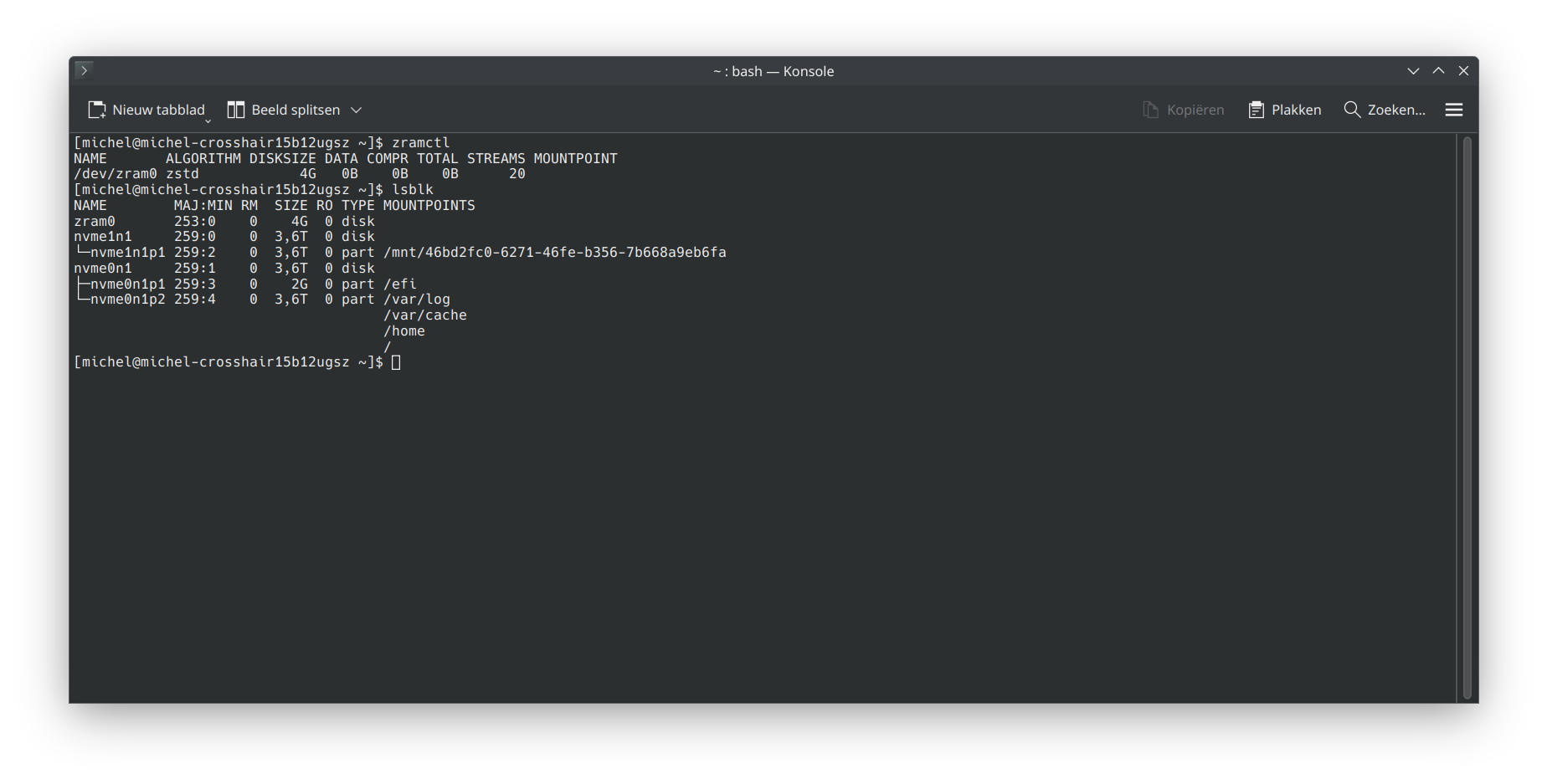
Task: Click the nvme0n1p2 row in lsblk output
Action: coord(127,300)
